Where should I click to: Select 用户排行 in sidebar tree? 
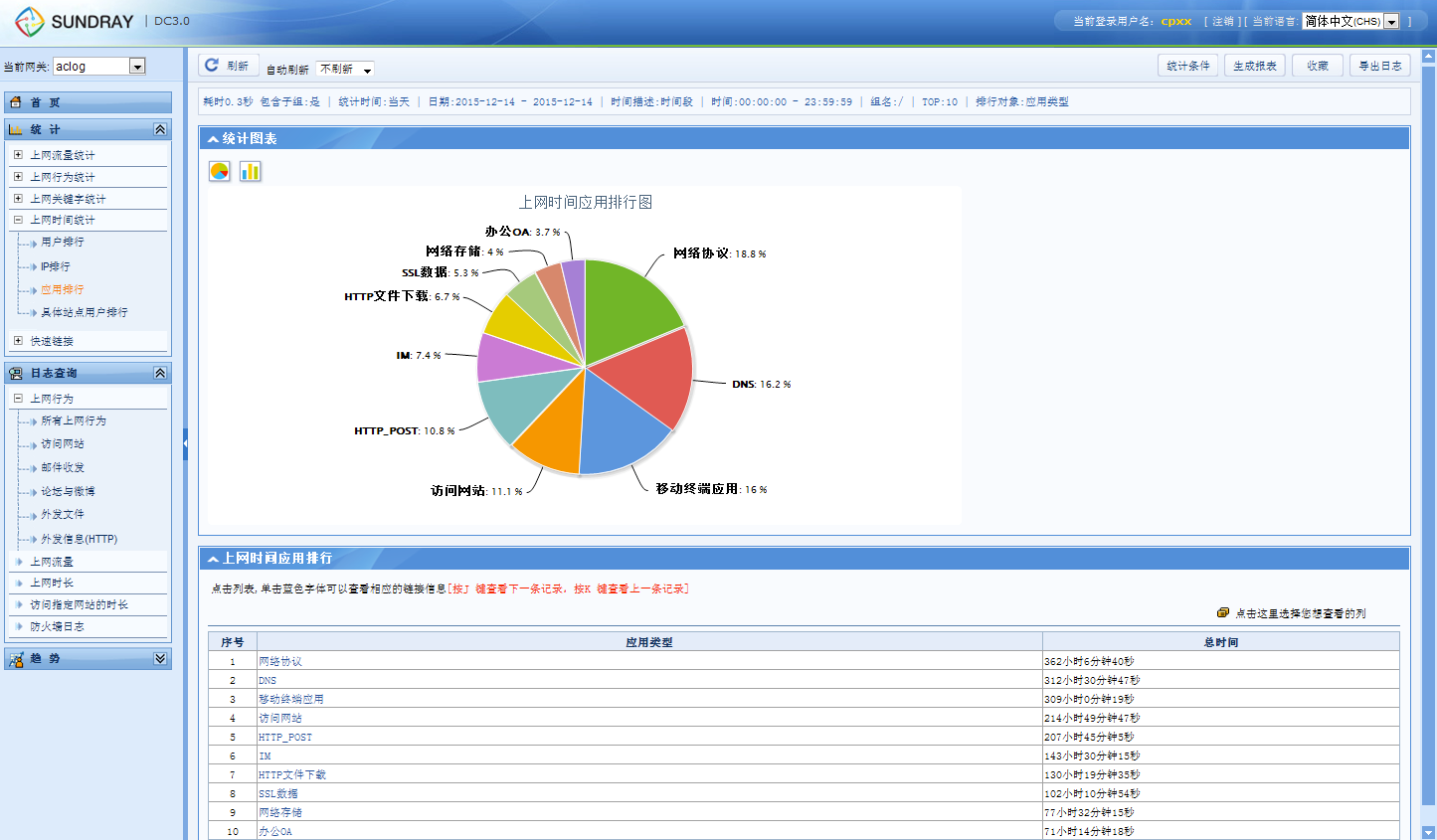coord(63,242)
